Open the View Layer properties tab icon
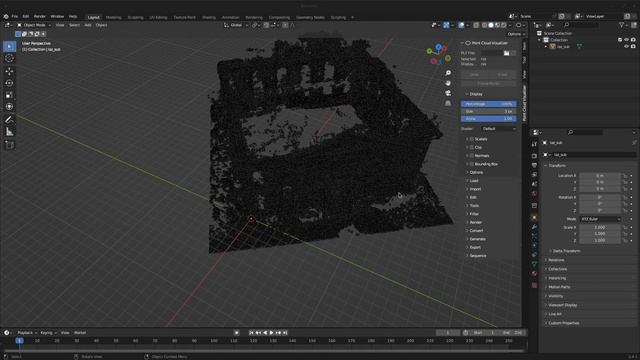This screenshot has width=640, height=360. [534, 175]
